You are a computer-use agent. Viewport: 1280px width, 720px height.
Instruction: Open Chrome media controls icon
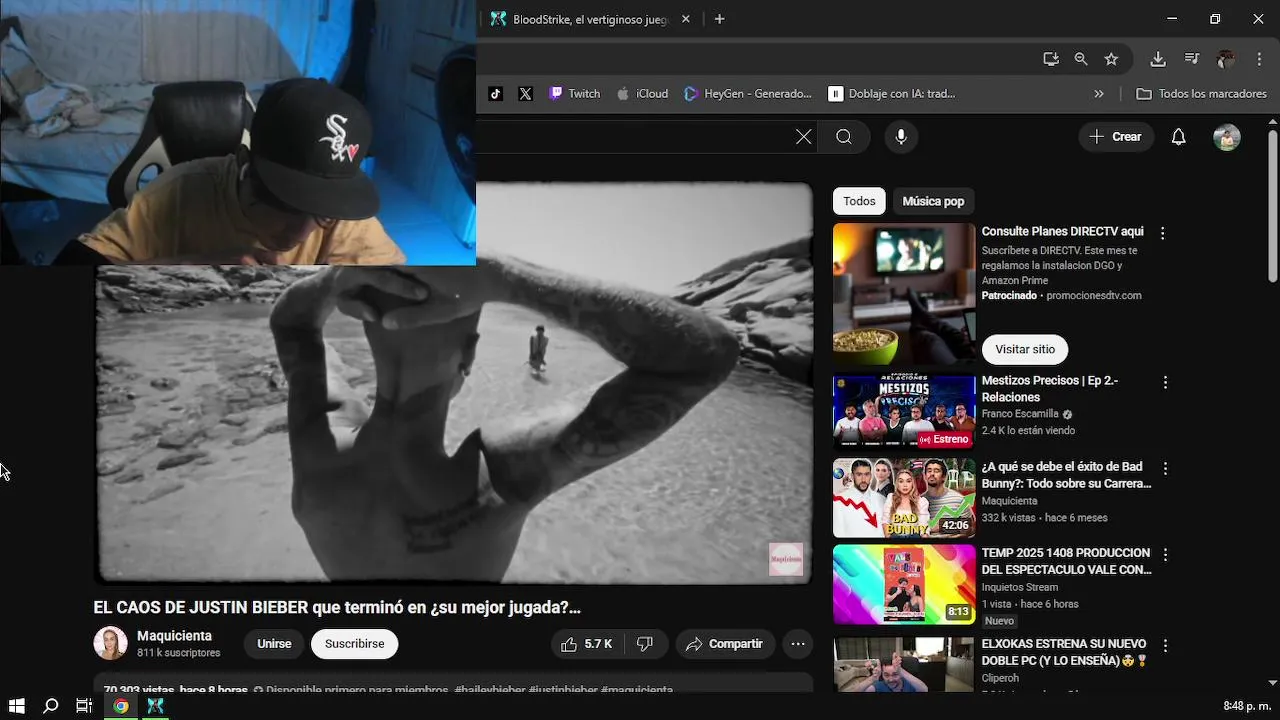point(1192,59)
